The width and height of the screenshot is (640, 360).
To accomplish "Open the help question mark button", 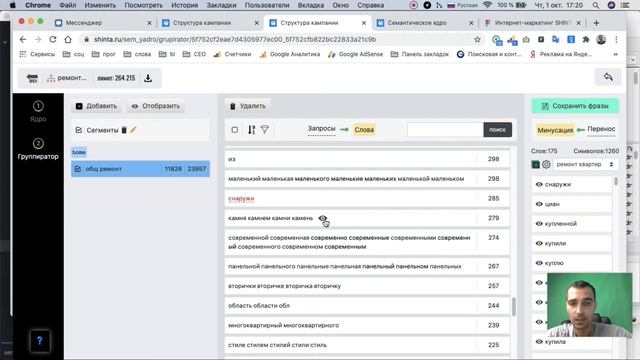I will point(40,341).
